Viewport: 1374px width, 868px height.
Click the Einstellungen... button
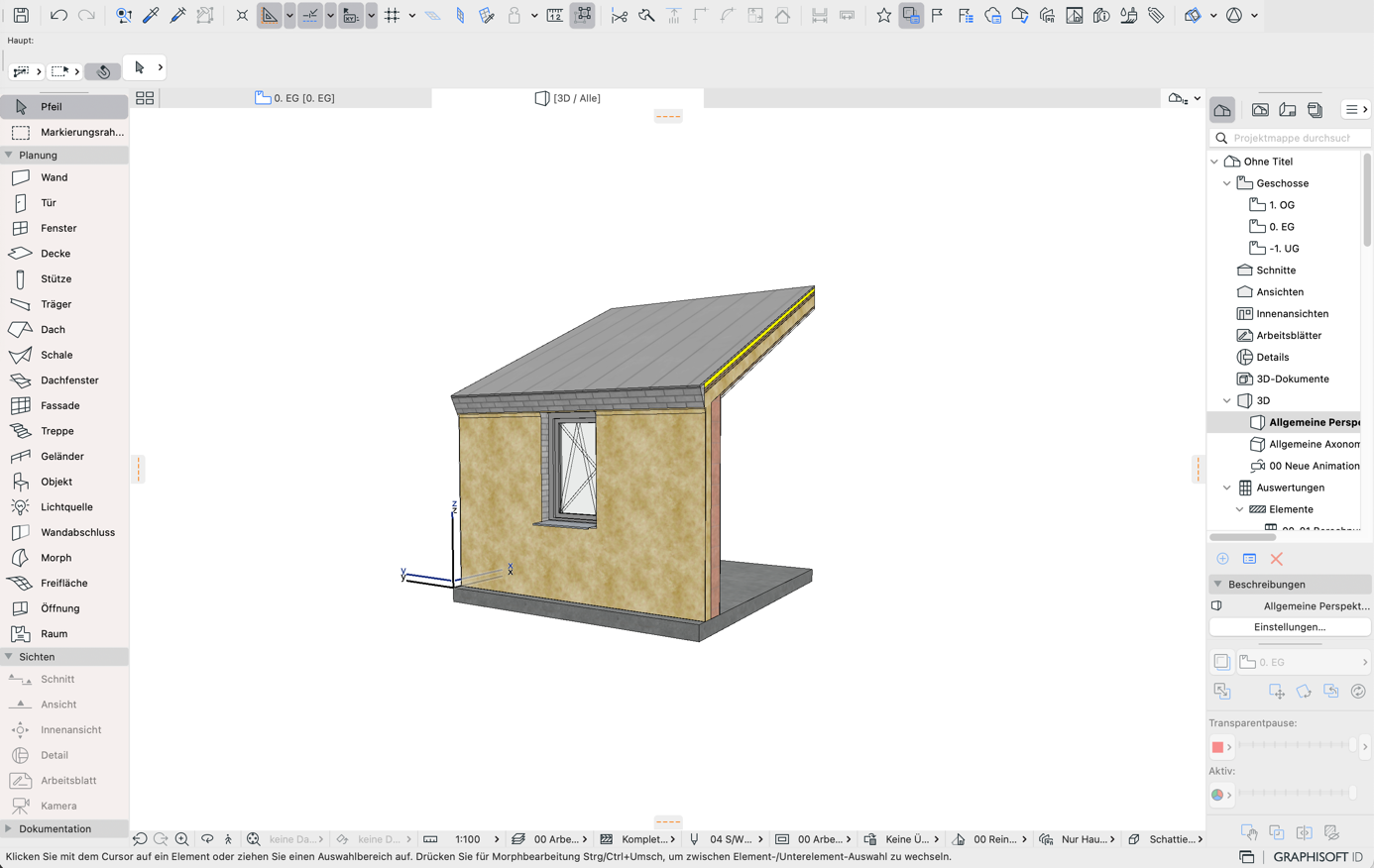1290,627
